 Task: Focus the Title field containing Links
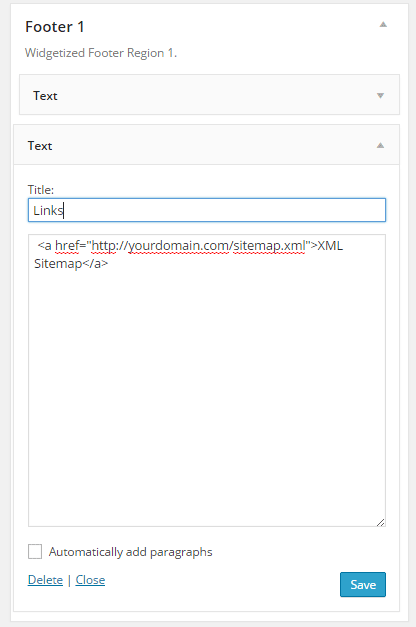tap(207, 210)
